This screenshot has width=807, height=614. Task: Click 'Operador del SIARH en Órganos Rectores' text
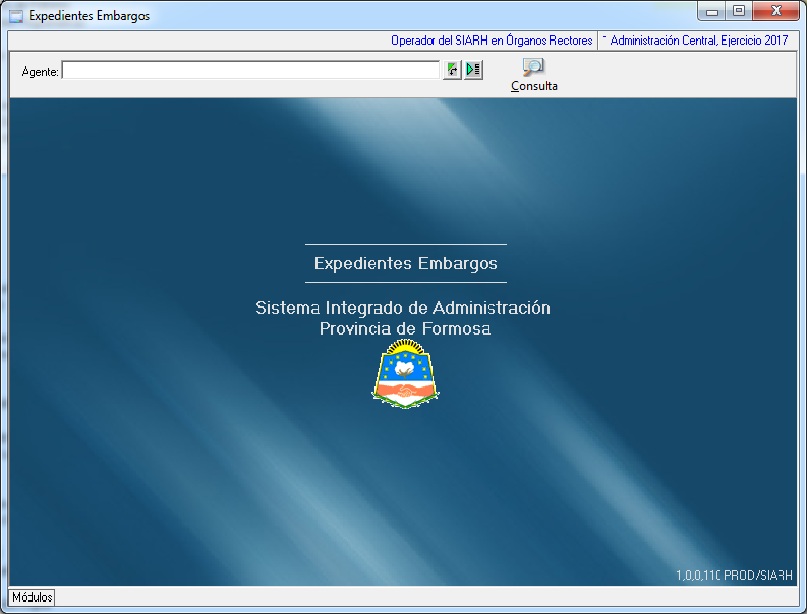[x=492, y=41]
